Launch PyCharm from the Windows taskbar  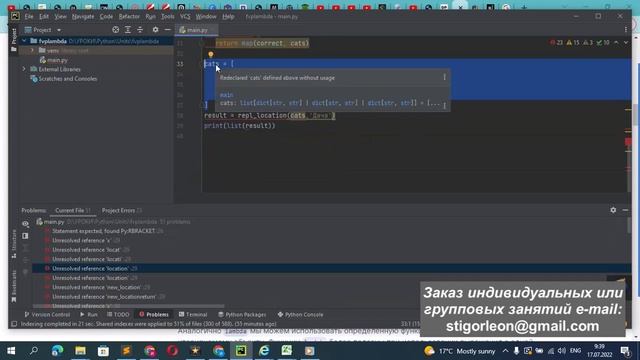[x=241, y=351]
